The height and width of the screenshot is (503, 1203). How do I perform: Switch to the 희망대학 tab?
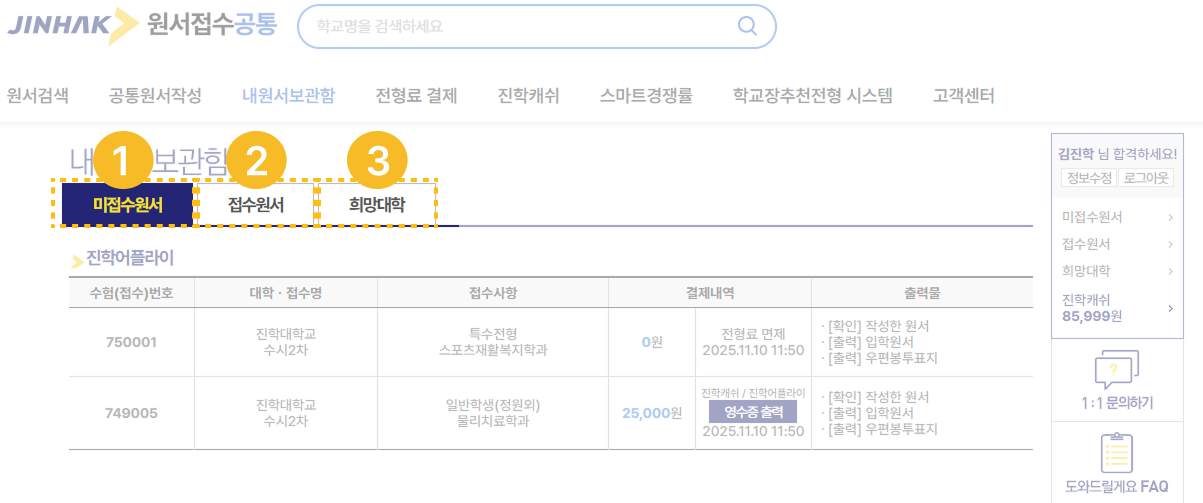377,205
